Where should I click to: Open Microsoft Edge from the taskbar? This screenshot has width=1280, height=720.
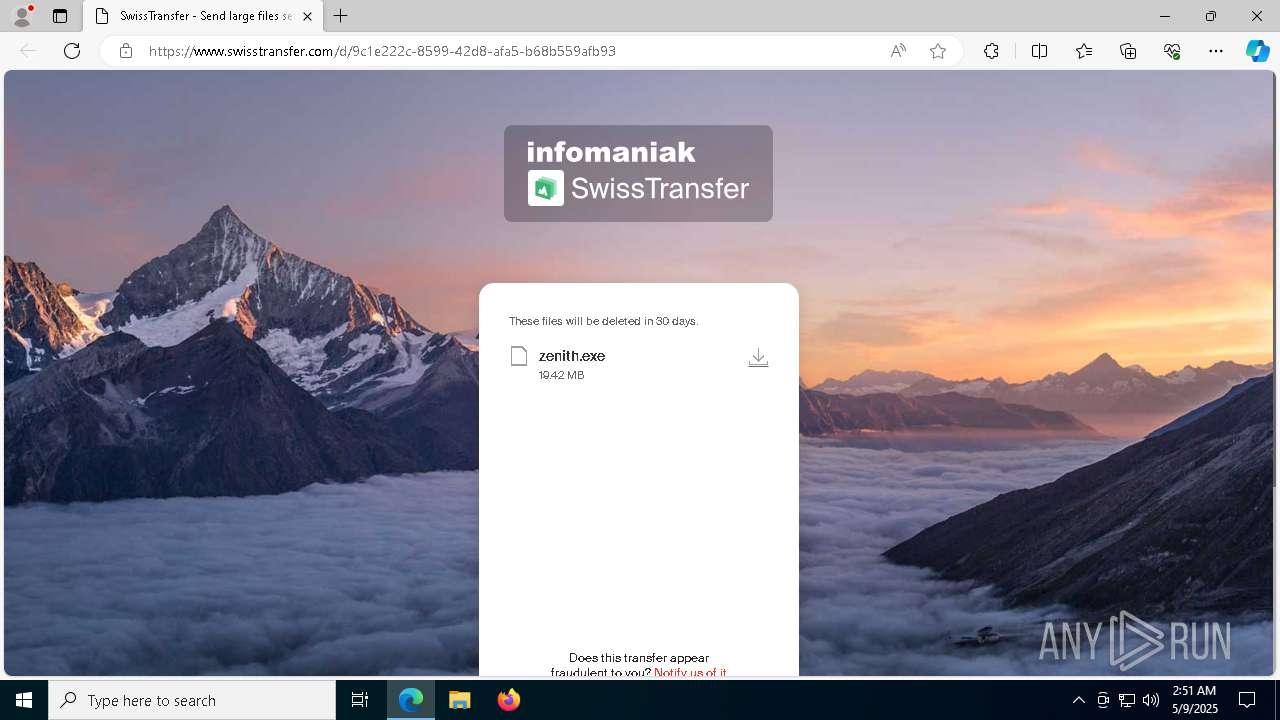pyautogui.click(x=411, y=700)
